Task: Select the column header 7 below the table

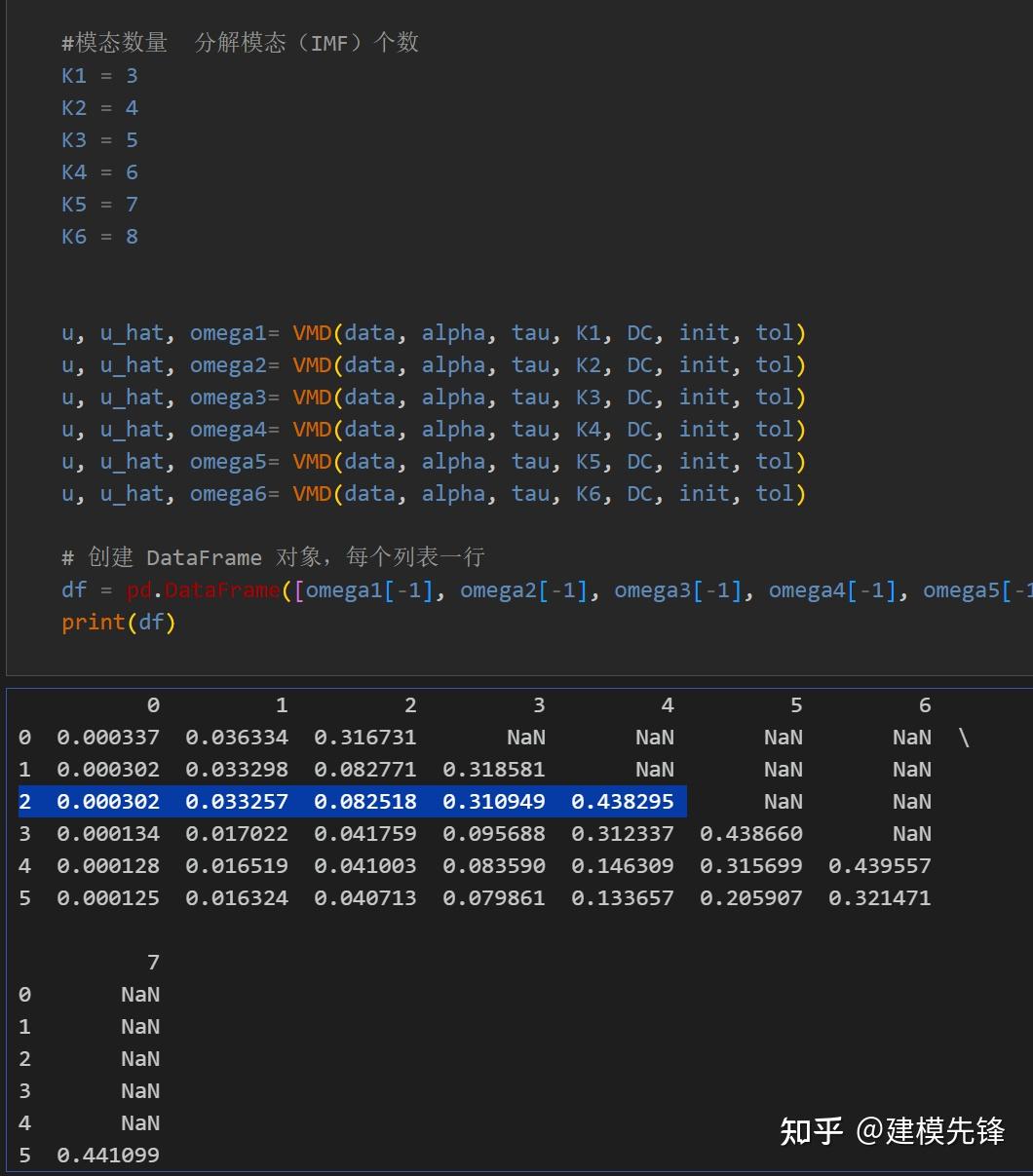Action: (x=153, y=963)
